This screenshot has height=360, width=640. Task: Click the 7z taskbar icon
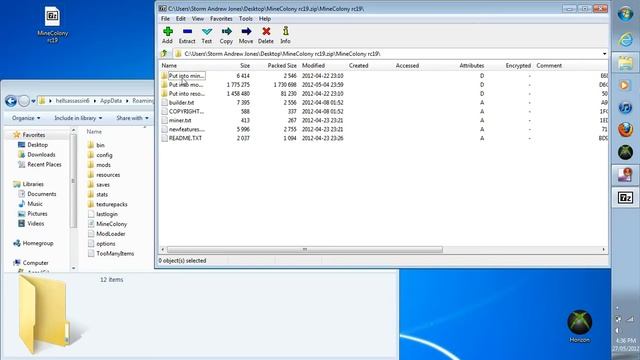(x=625, y=198)
